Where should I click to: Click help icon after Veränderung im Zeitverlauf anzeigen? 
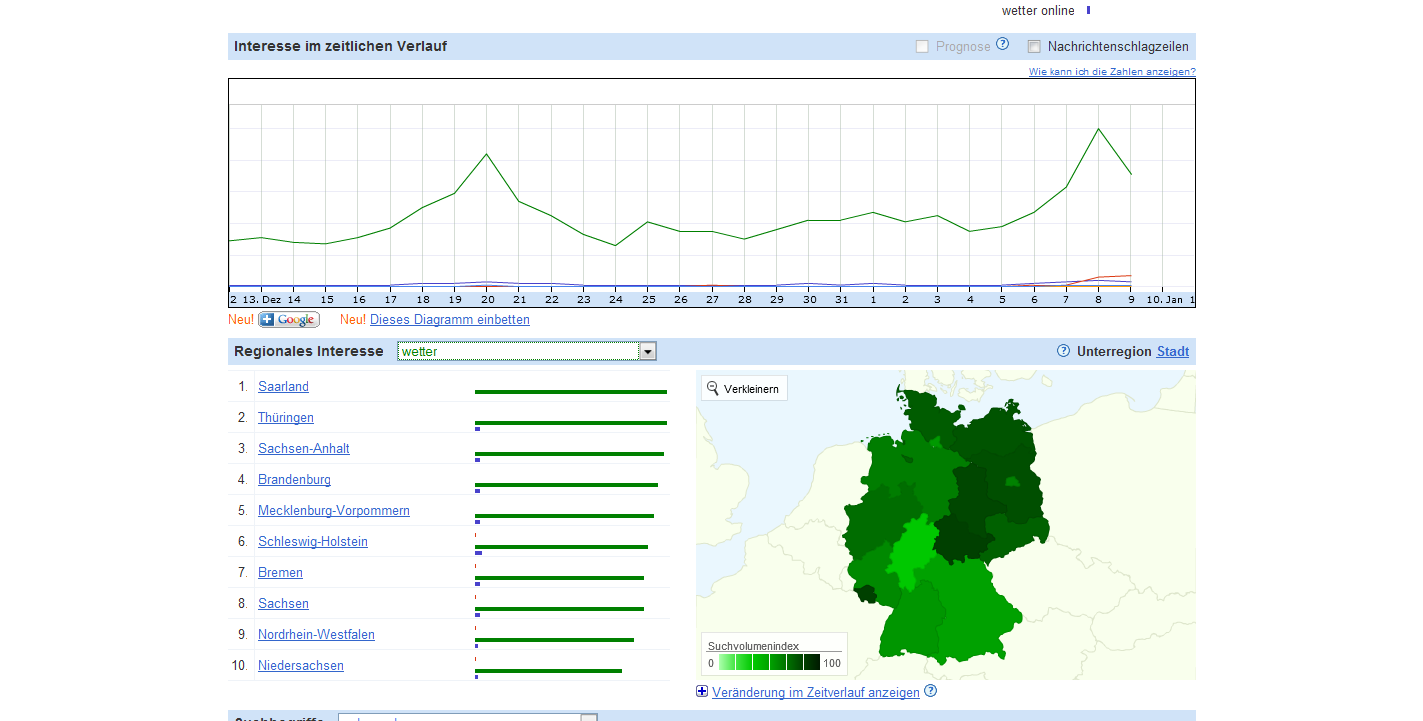pyautogui.click(x=931, y=691)
